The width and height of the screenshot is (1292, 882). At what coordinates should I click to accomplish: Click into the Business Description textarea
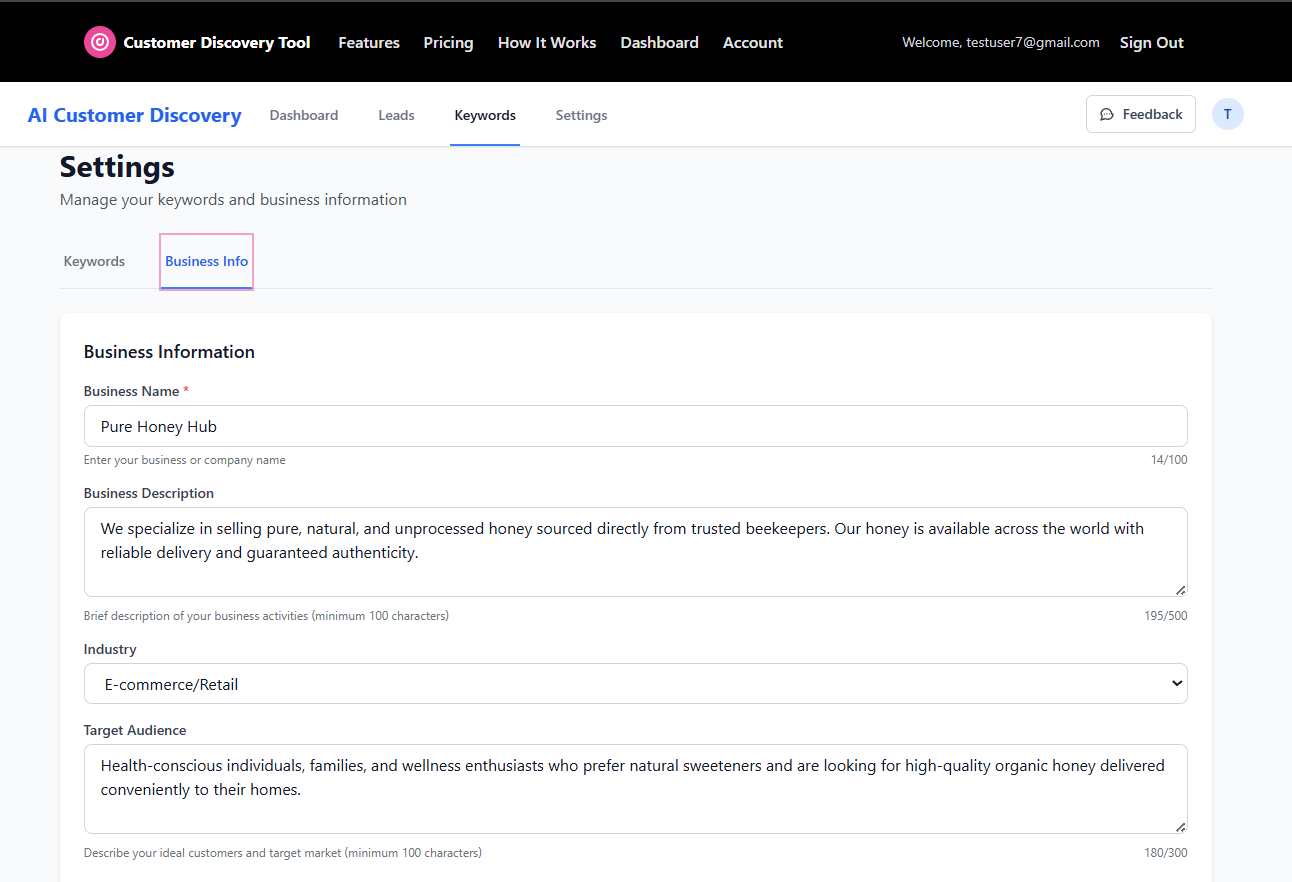[x=636, y=552]
